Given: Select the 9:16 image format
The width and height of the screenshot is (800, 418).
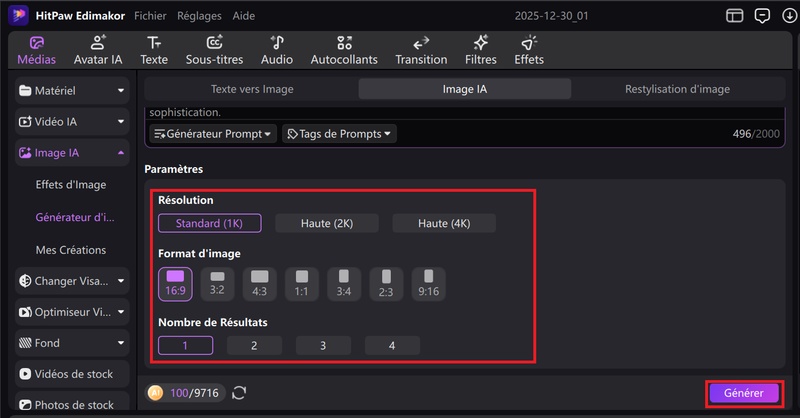Looking at the screenshot, I should pos(428,283).
